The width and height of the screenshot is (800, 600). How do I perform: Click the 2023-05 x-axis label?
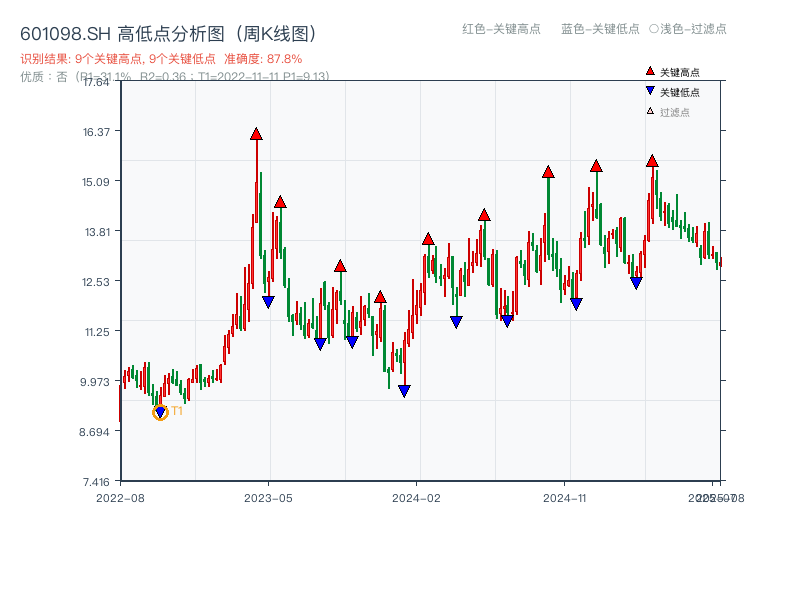click(x=268, y=498)
